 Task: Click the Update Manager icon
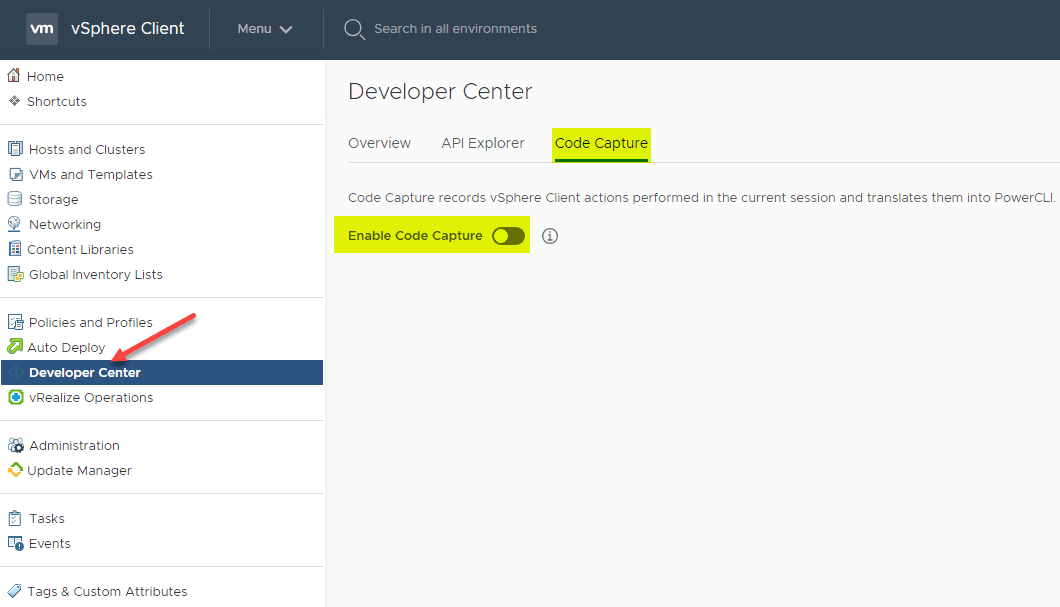pos(15,470)
